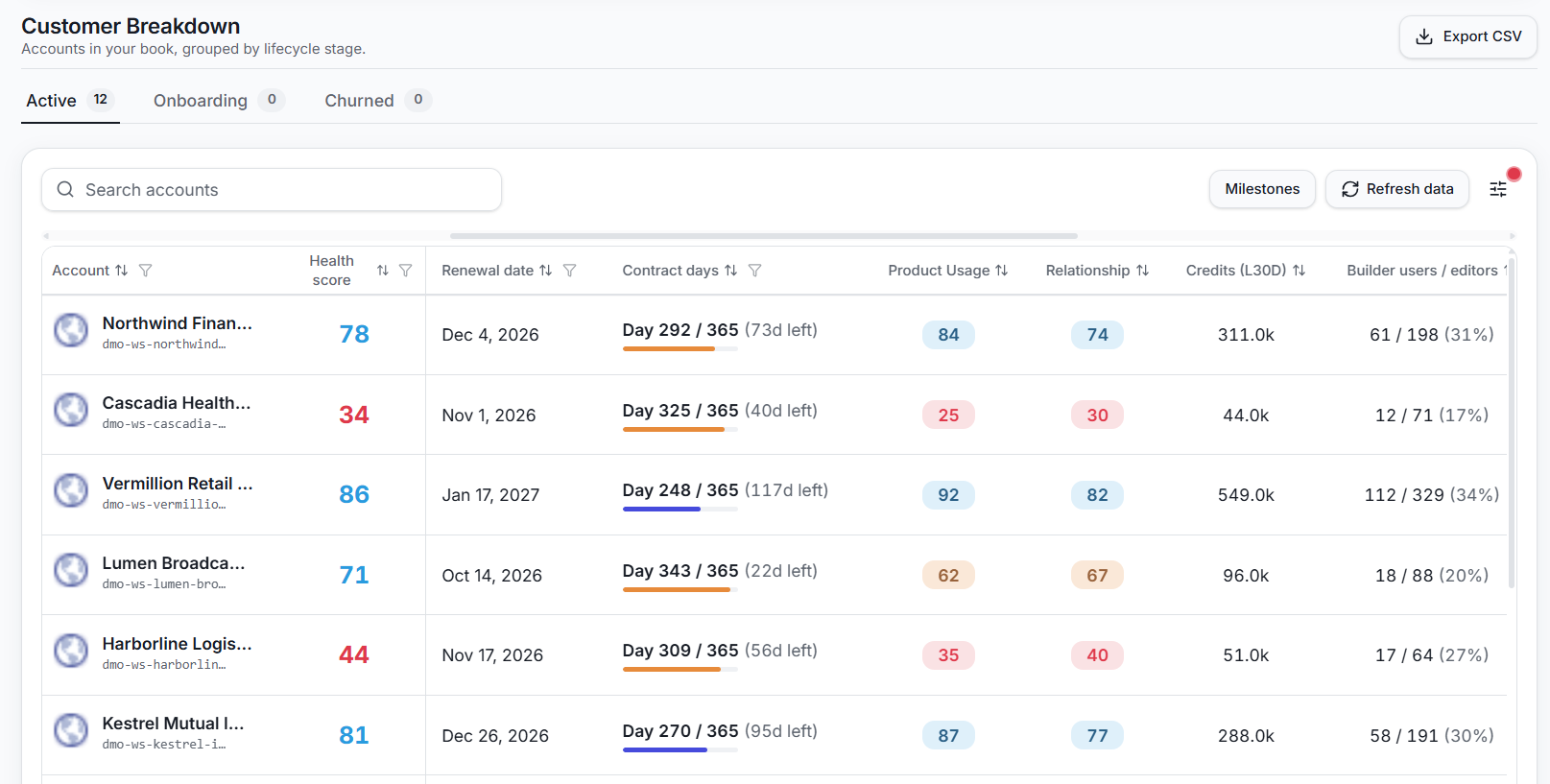Click the Cascadia product usage badge 25
1550x784 pixels.
[948, 415]
